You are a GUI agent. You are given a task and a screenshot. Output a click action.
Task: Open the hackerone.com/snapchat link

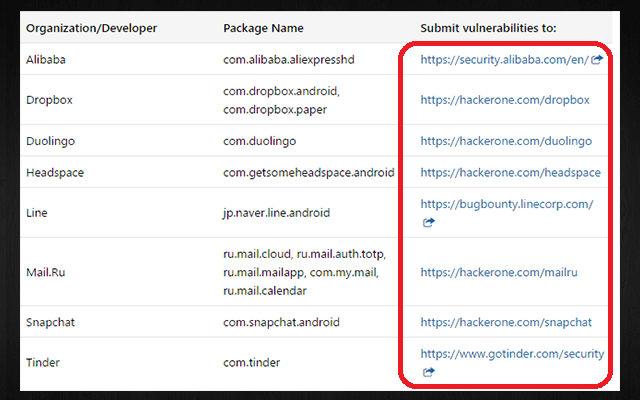pos(506,323)
